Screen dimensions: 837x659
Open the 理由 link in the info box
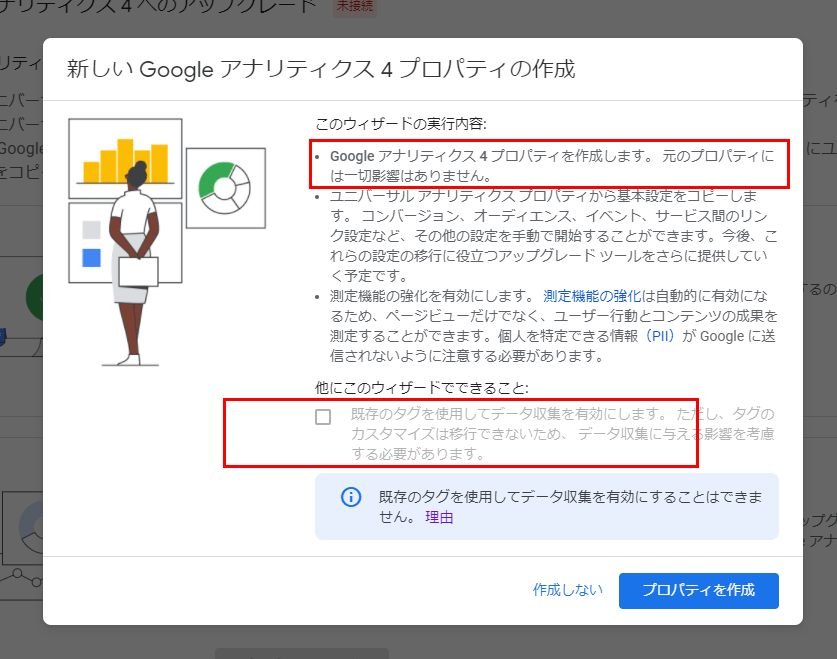click(x=439, y=517)
